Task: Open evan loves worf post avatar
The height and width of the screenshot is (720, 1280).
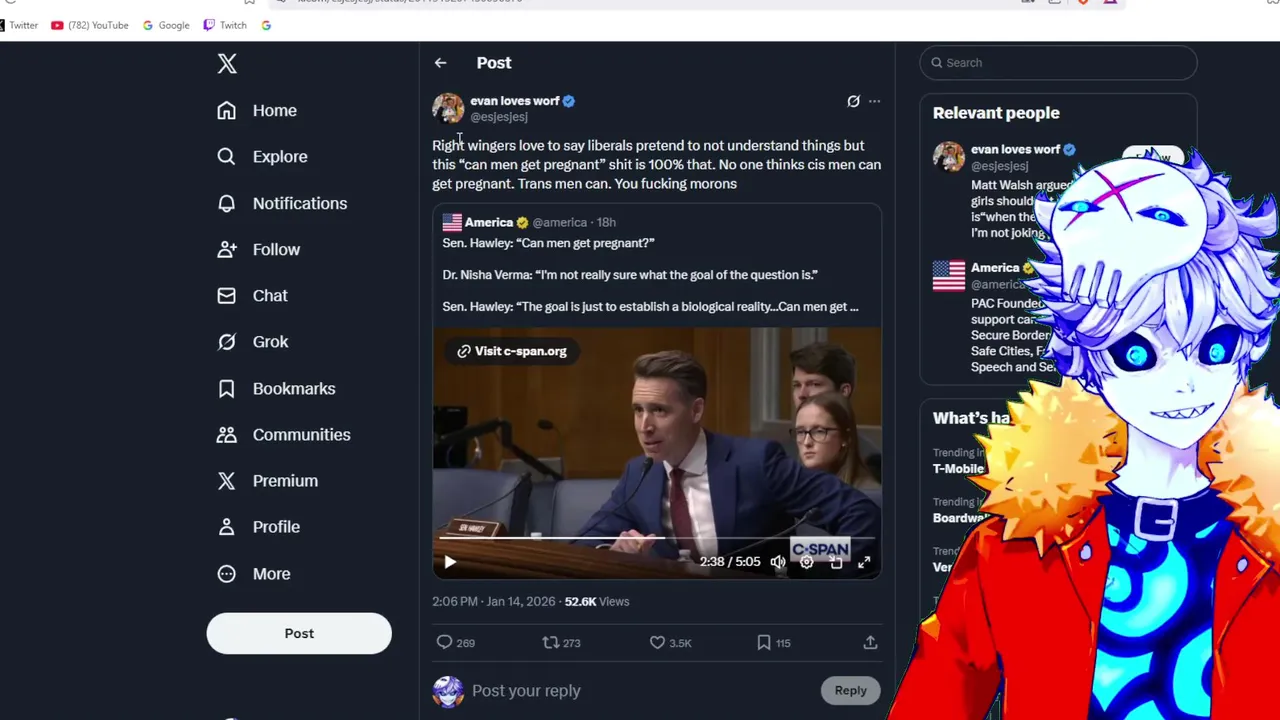Action: (x=448, y=108)
